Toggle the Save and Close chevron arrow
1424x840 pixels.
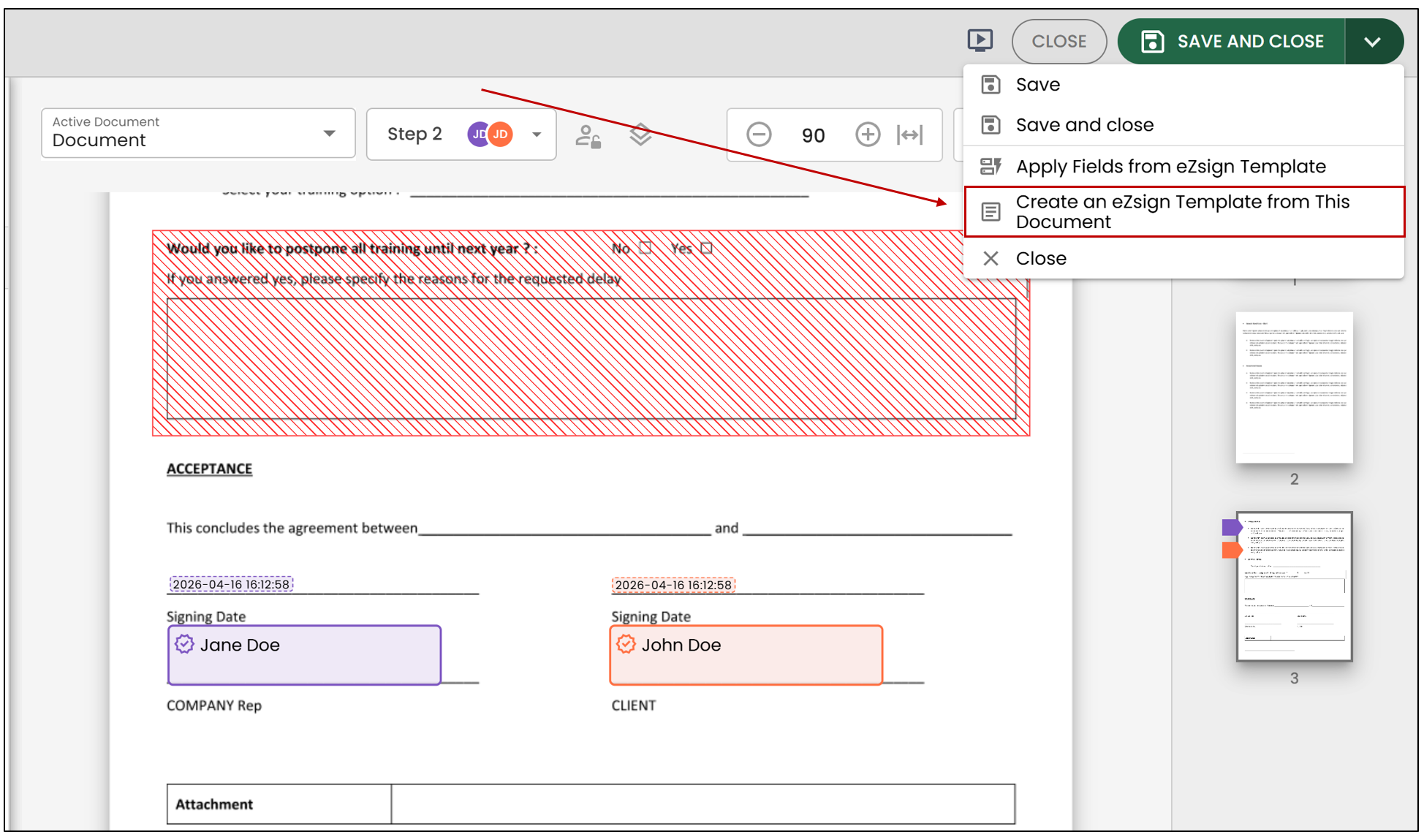1373,42
